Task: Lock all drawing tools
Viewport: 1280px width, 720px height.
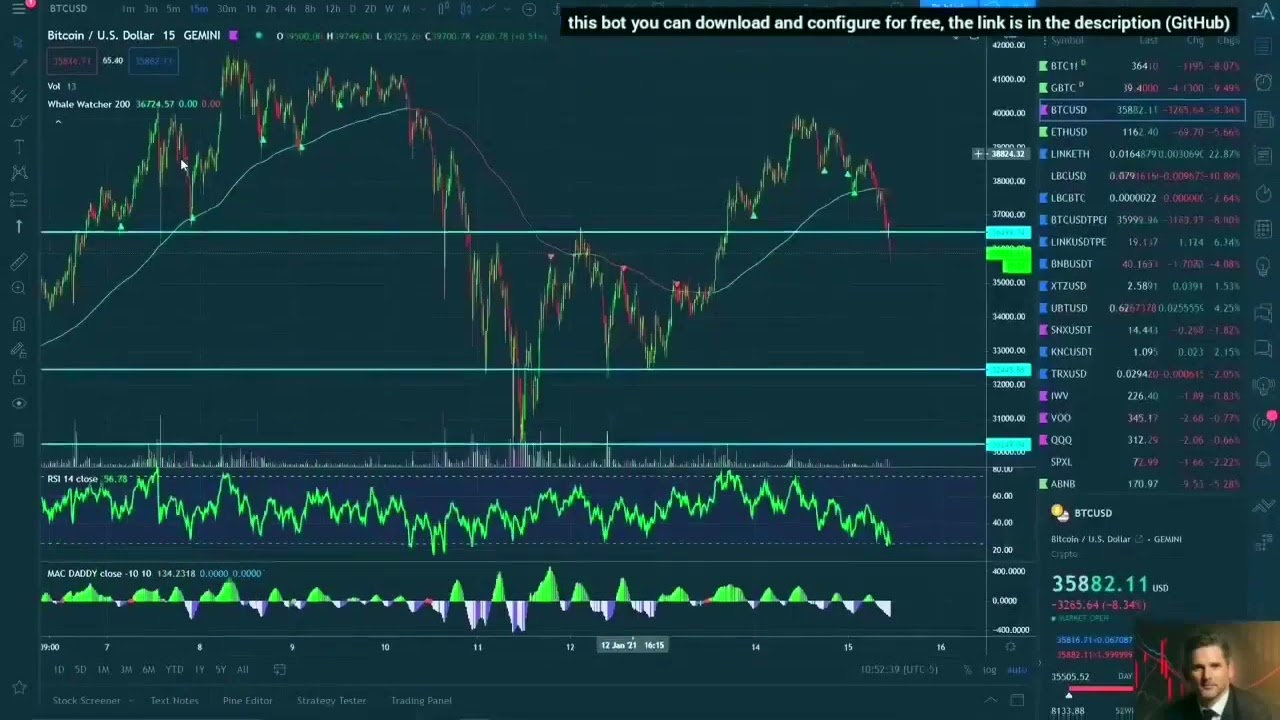Action: (18, 377)
